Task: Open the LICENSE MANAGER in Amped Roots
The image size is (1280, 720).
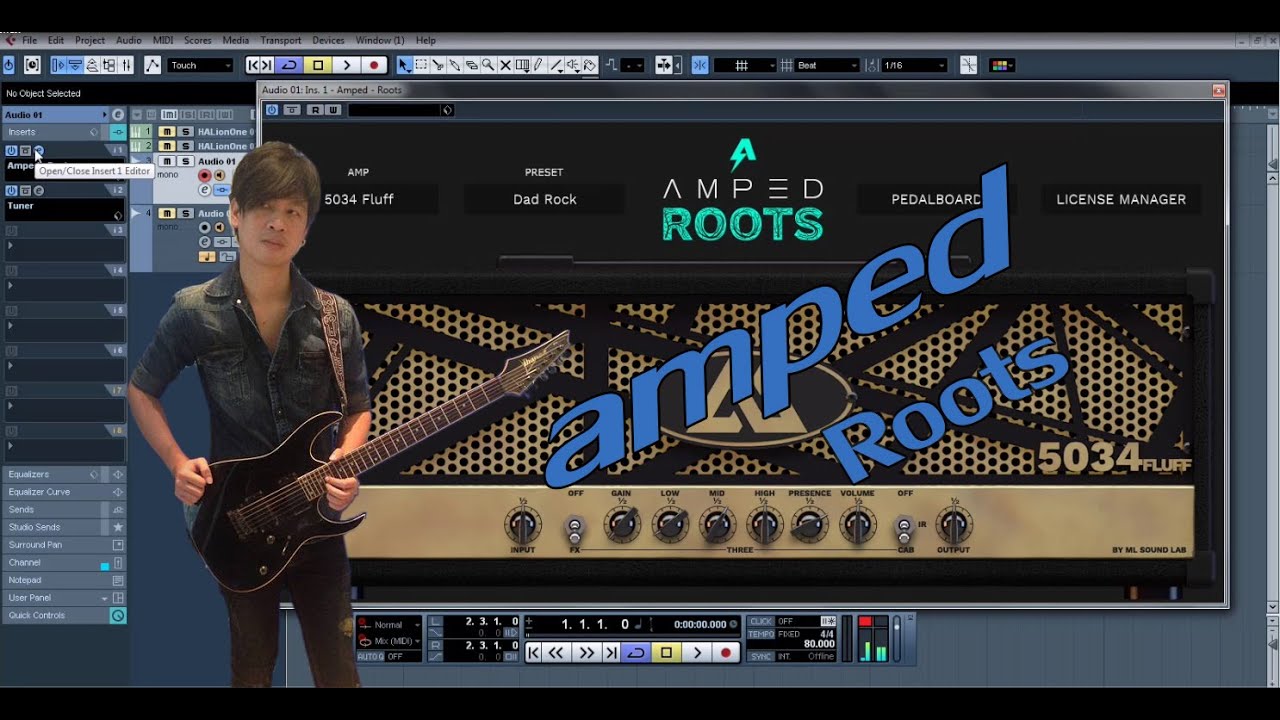Action: 1121,199
